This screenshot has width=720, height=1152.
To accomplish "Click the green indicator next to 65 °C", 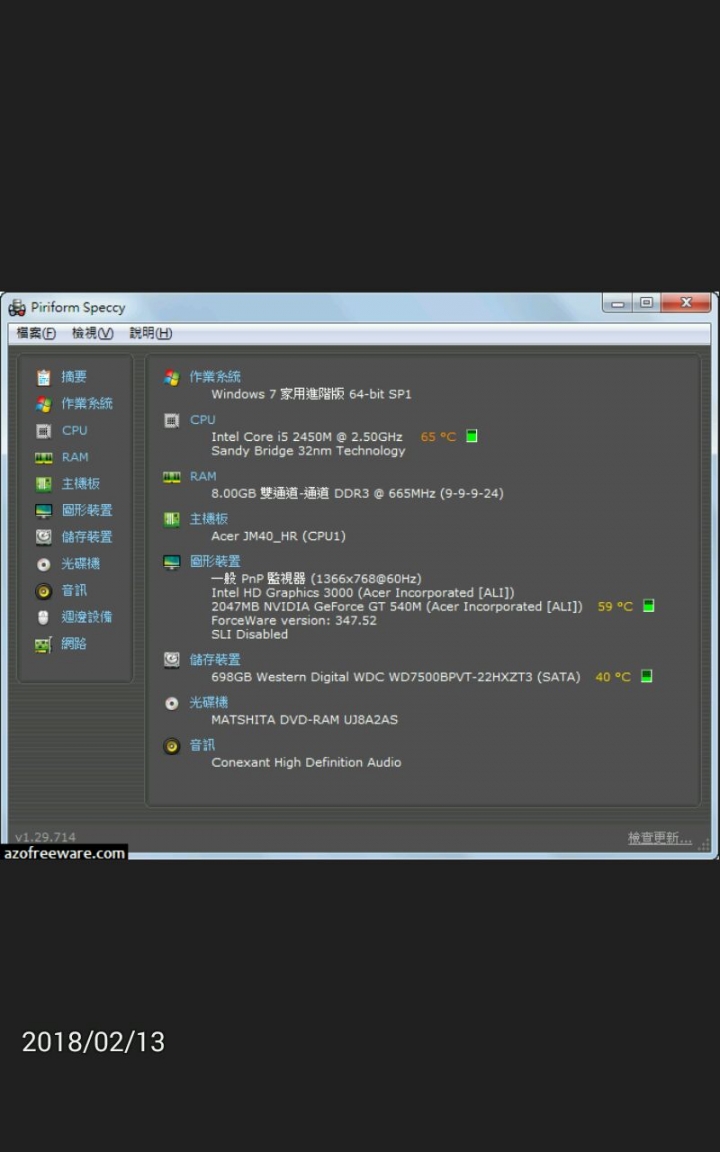I will pos(472,436).
